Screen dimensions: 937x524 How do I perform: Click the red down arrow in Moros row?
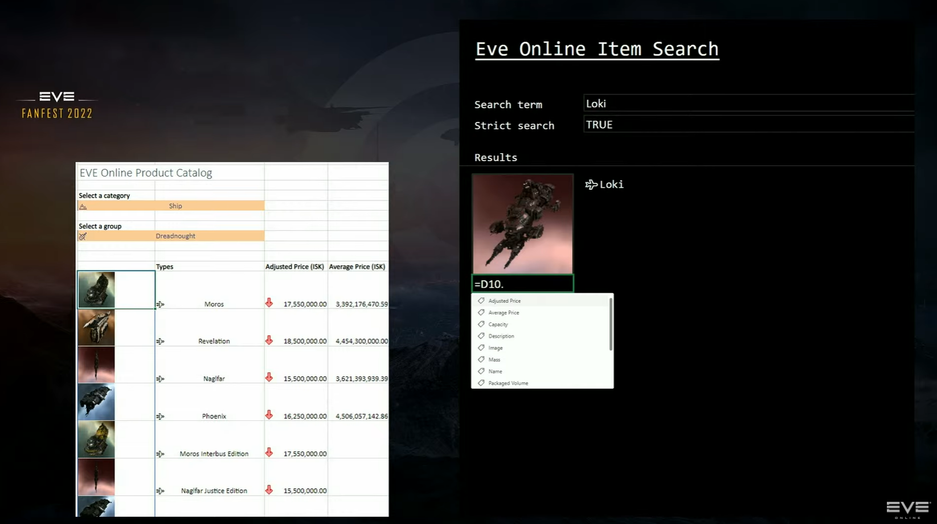click(x=269, y=303)
